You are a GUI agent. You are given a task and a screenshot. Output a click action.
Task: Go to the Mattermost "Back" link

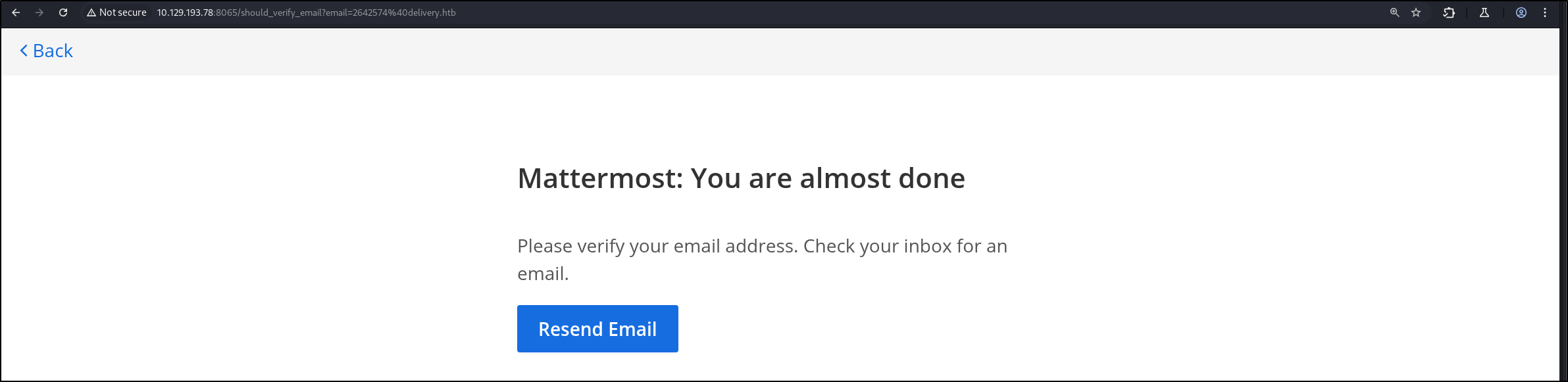53,51
